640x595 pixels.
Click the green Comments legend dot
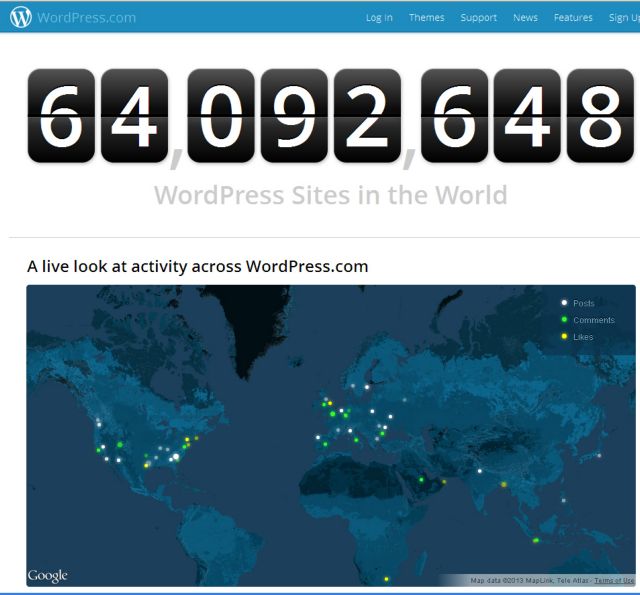(x=565, y=320)
